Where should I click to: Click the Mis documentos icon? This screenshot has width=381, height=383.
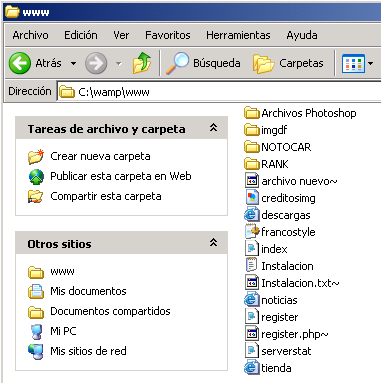tap(36, 291)
